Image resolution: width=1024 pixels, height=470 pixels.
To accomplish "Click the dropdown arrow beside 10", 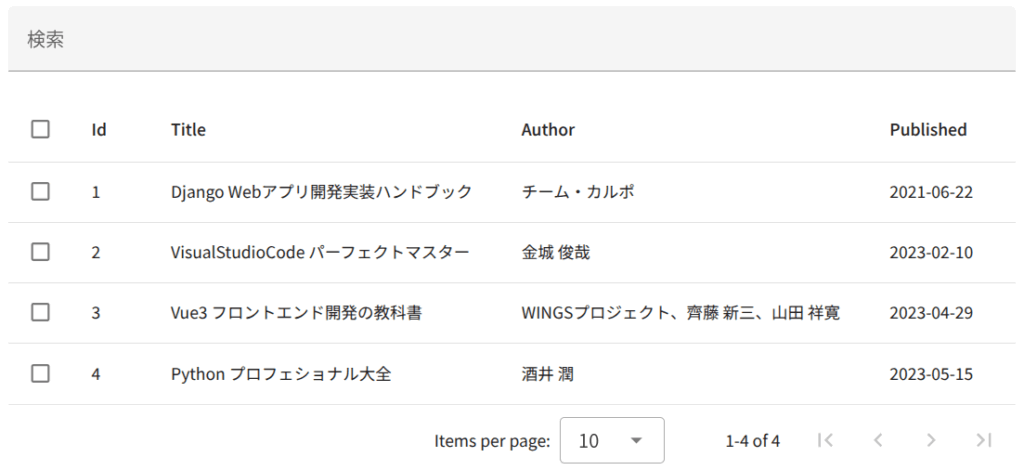I will pos(636,440).
